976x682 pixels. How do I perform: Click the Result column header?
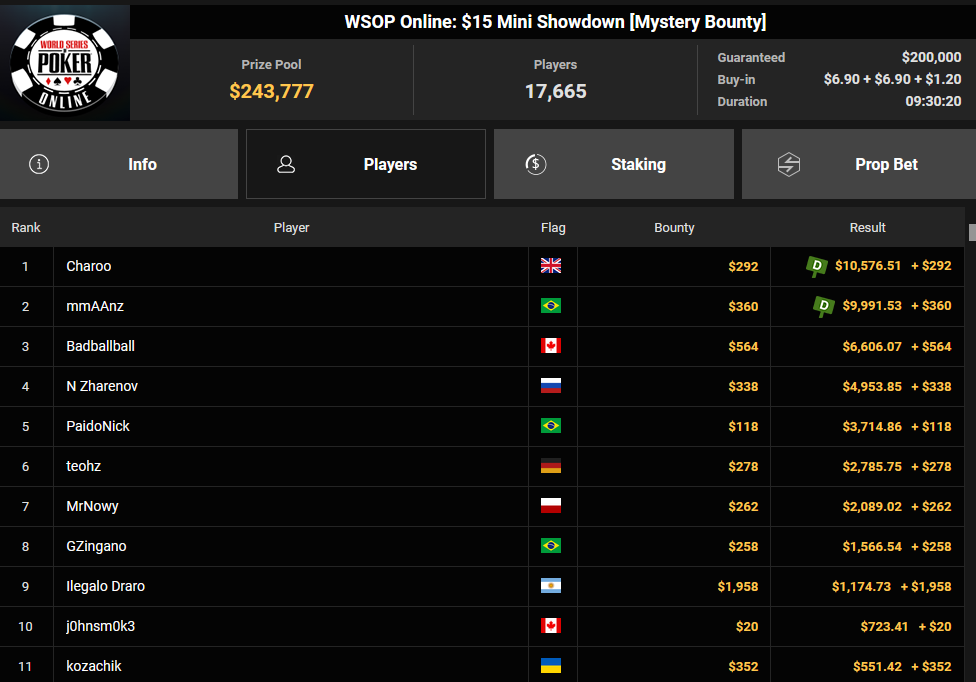point(867,228)
